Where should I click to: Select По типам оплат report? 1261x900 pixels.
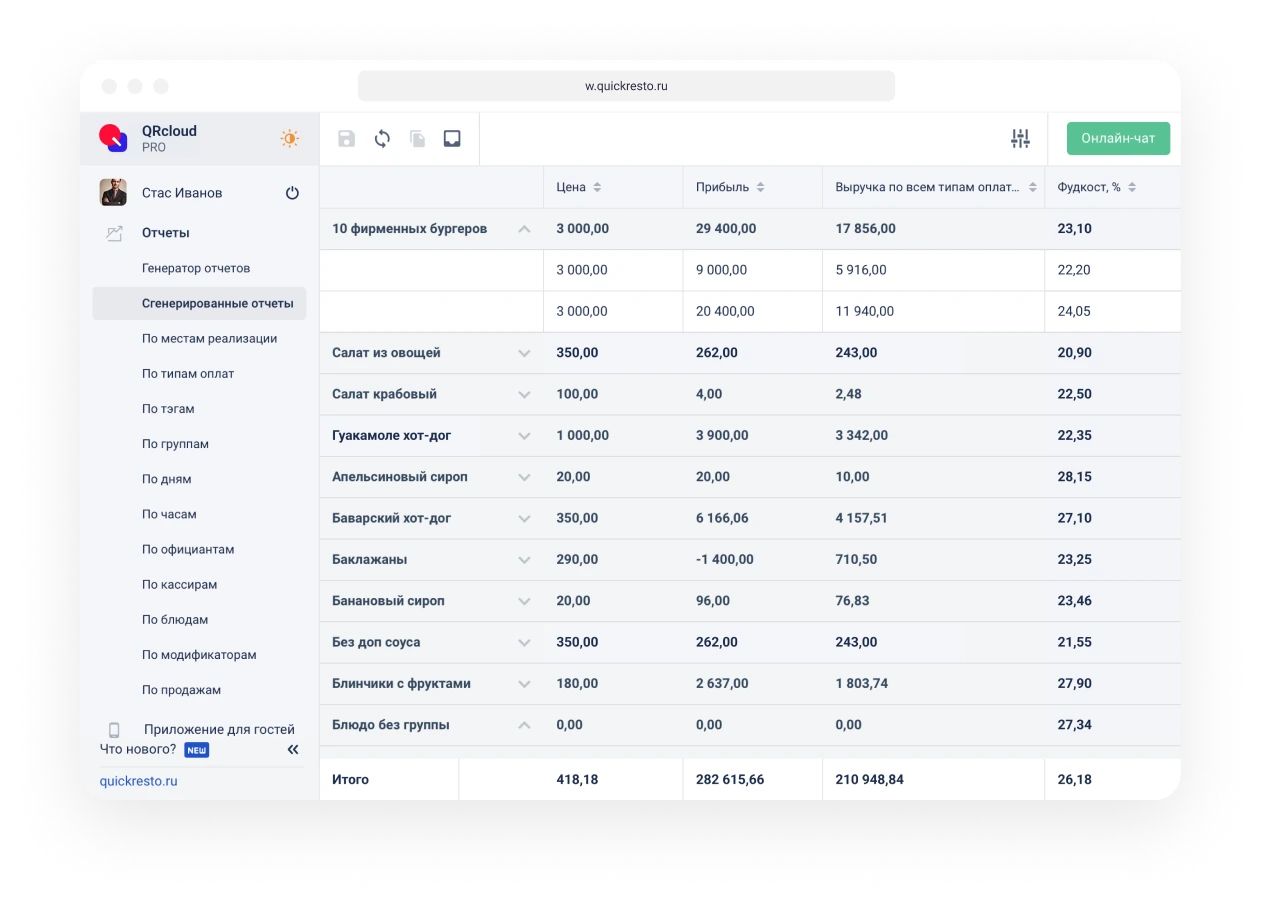pyautogui.click(x=188, y=374)
